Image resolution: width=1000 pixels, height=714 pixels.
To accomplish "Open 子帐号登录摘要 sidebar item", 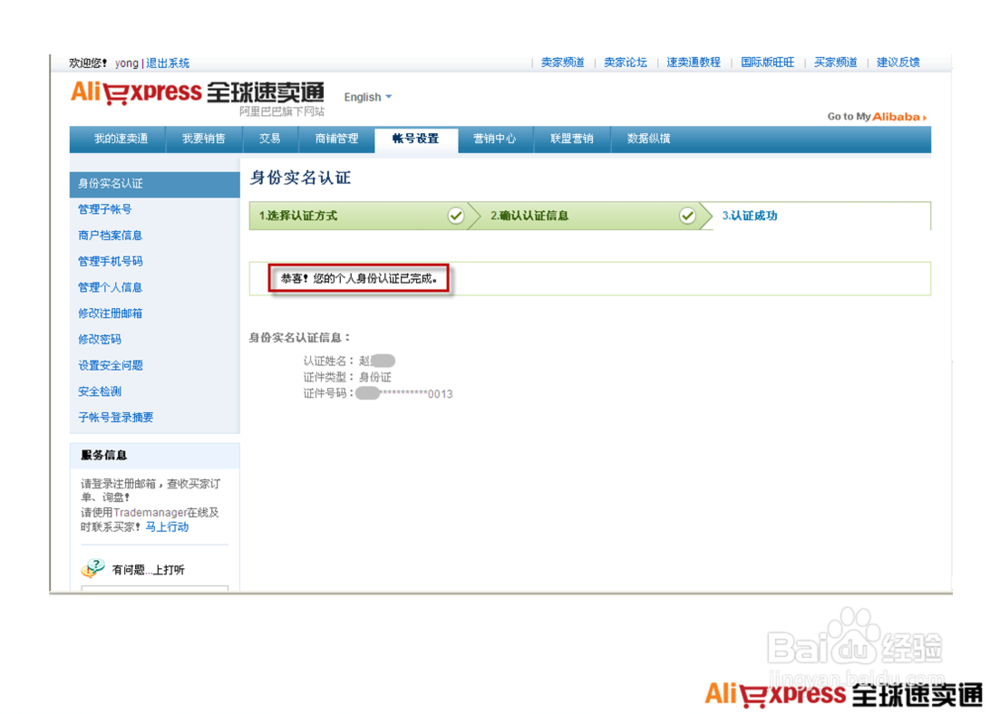I will pyautogui.click(x=115, y=418).
